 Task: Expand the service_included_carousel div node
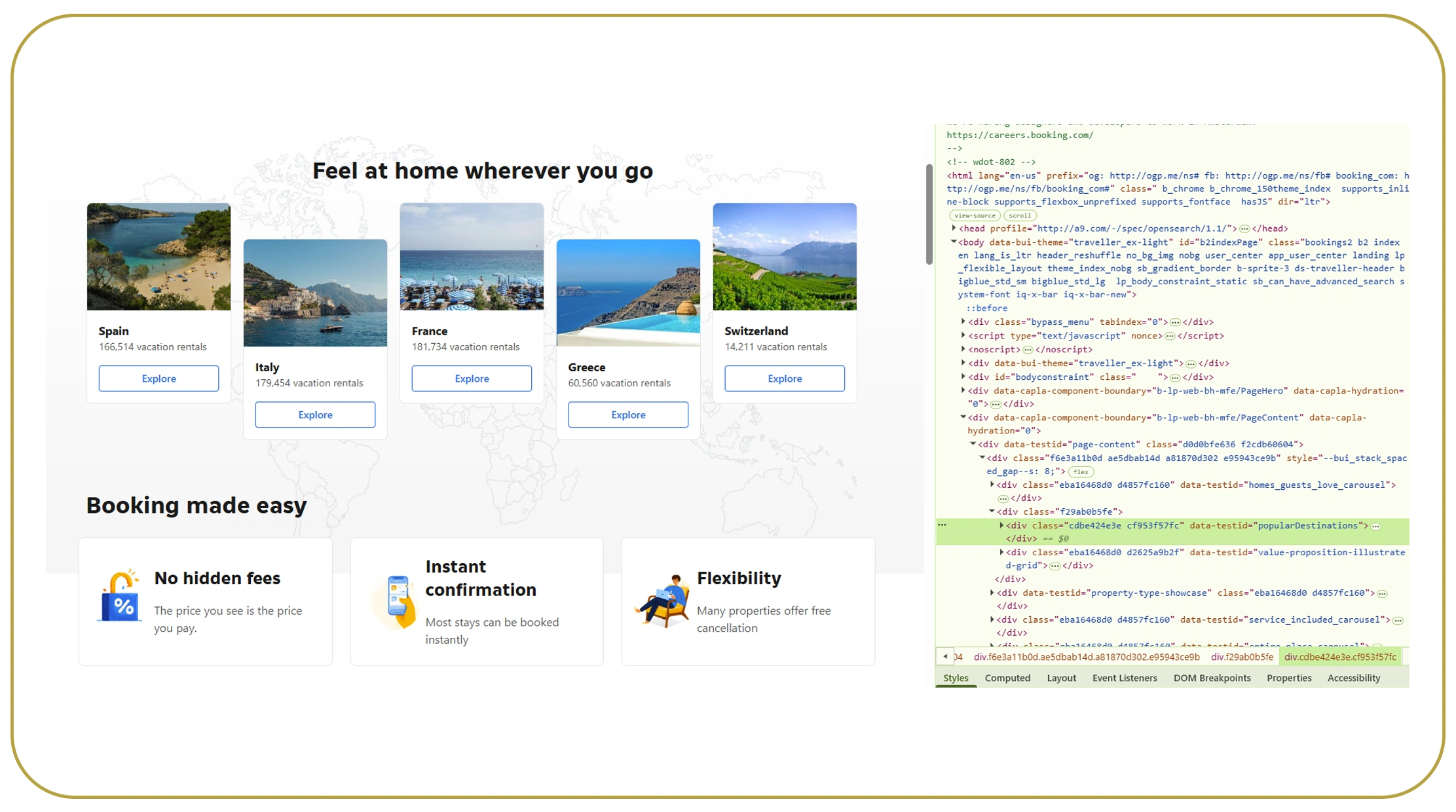click(992, 619)
